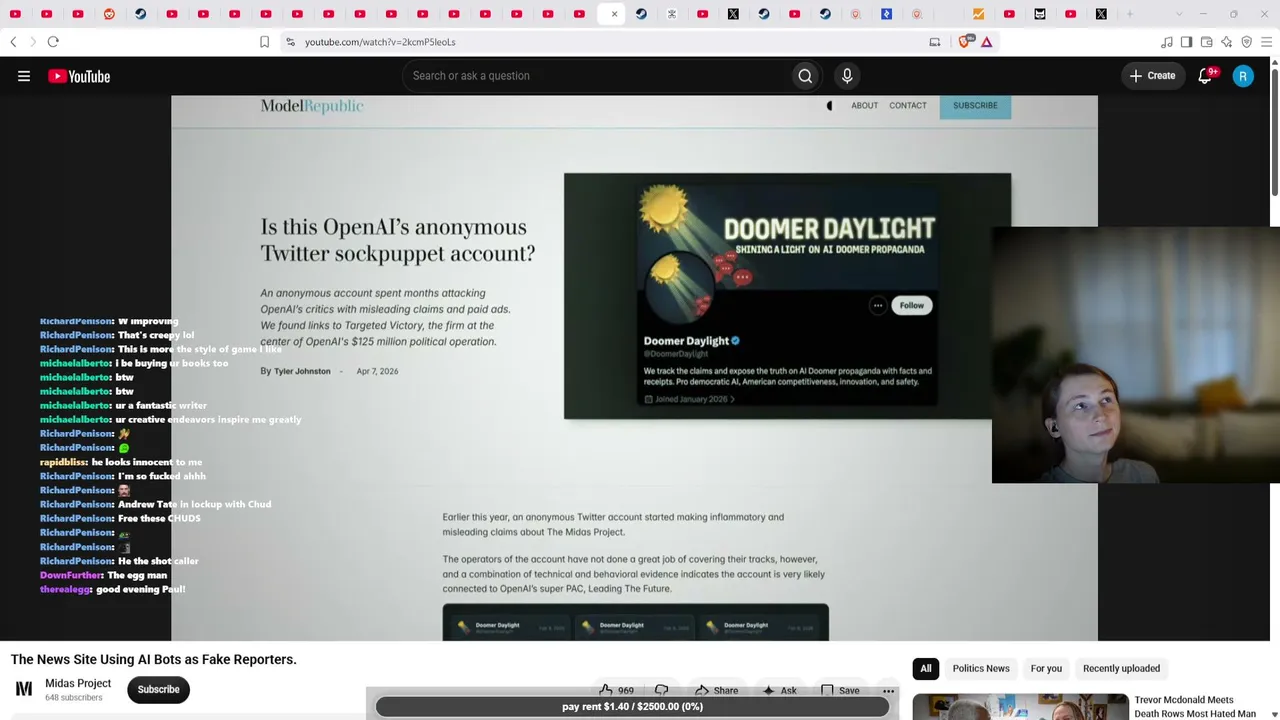The image size is (1280, 720).
Task: Reload the page
Action: 53,42
